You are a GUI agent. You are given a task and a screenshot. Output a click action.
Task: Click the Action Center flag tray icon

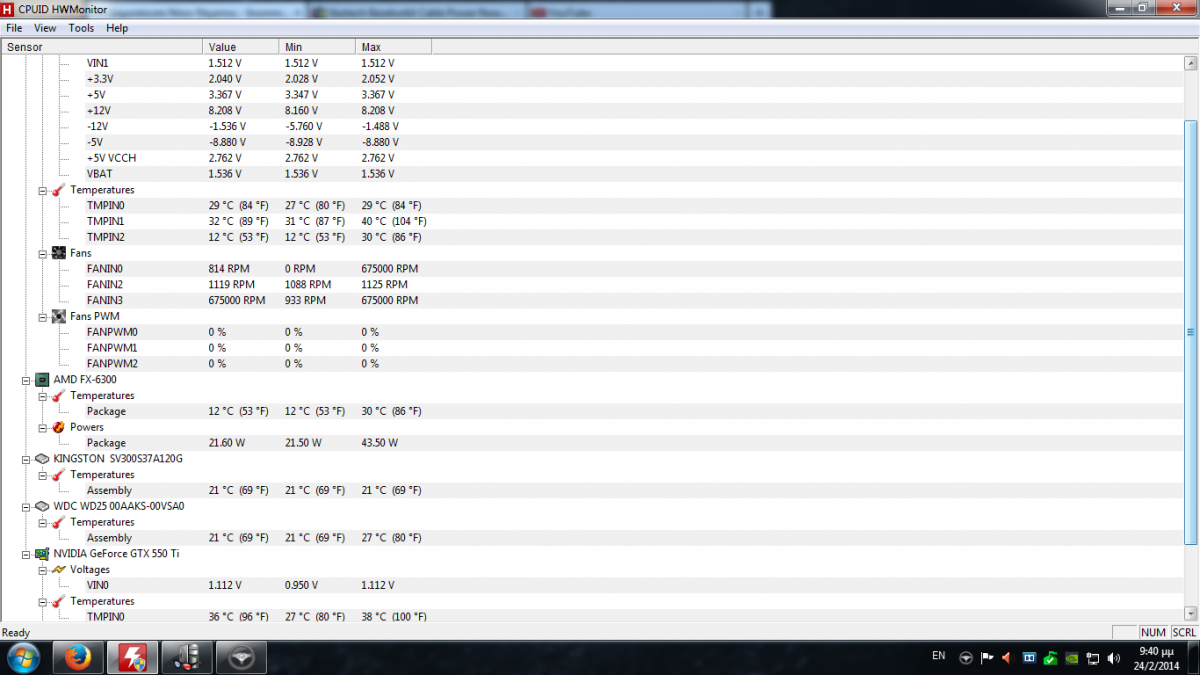tap(986, 657)
